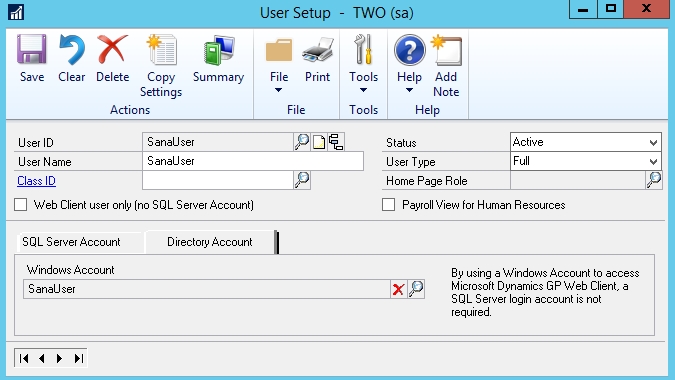Check Web Client user only checkbox

20,204
